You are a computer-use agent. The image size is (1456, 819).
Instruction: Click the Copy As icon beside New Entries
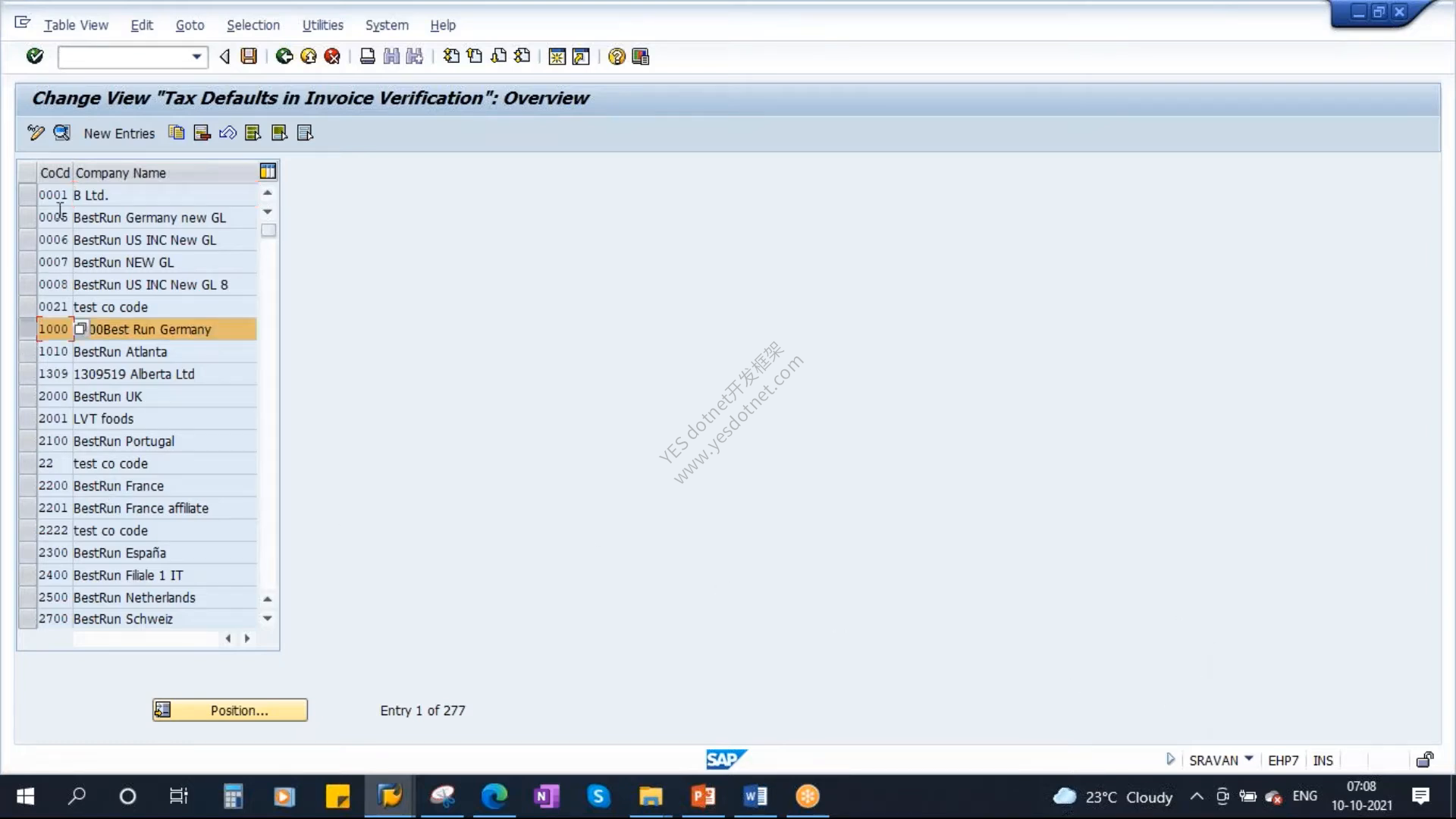[x=176, y=133]
